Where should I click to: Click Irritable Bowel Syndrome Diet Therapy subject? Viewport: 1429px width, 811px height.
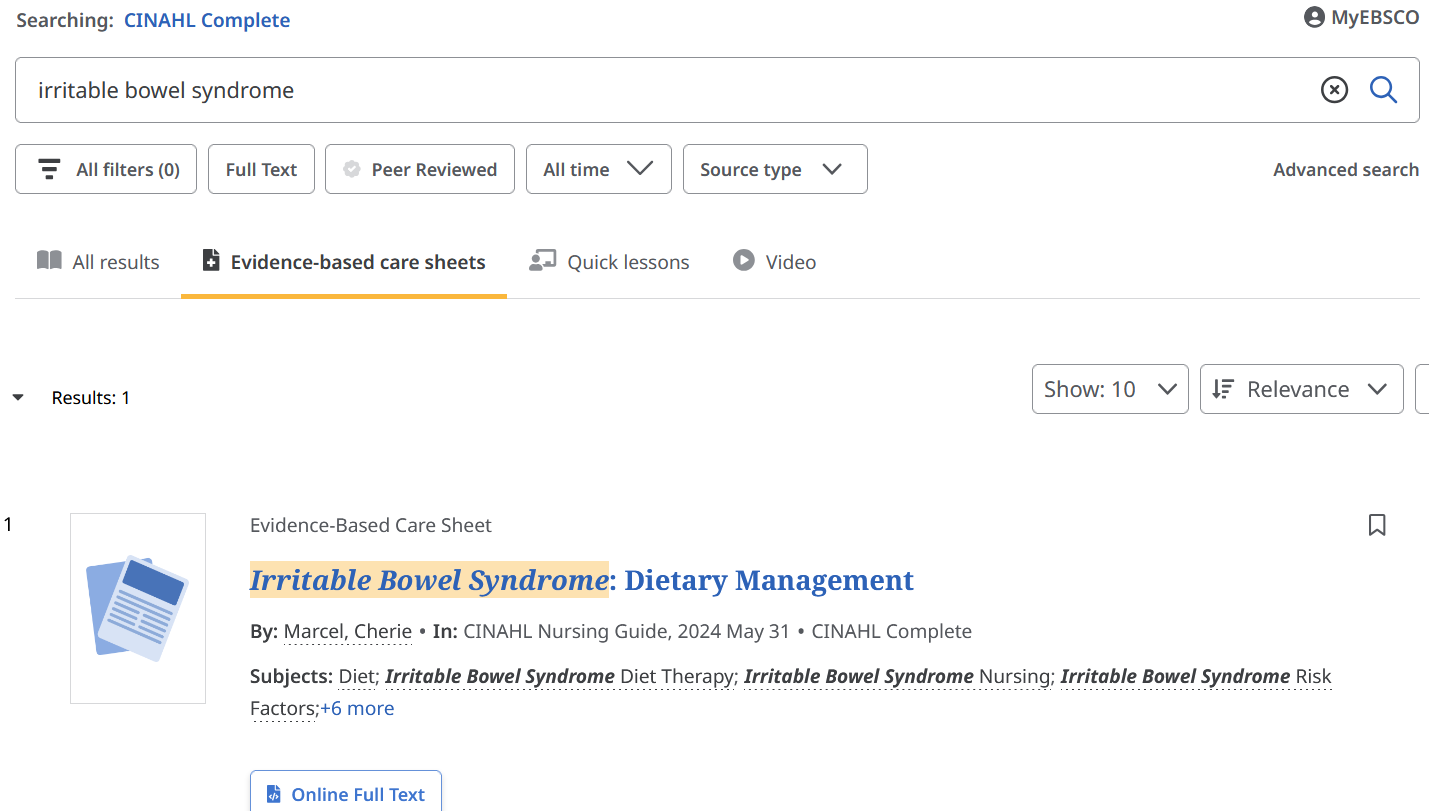point(559,677)
